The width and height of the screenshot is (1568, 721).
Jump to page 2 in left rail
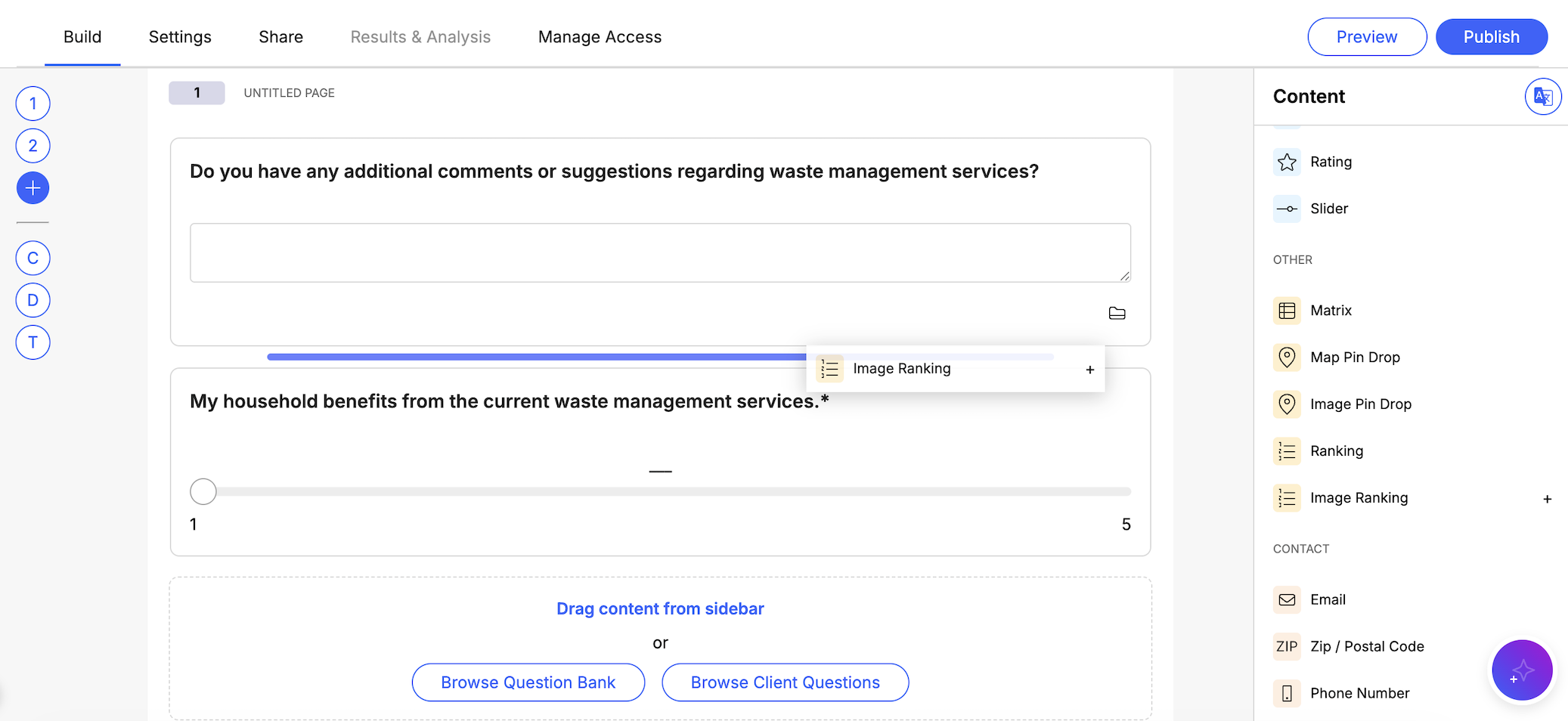coord(33,146)
